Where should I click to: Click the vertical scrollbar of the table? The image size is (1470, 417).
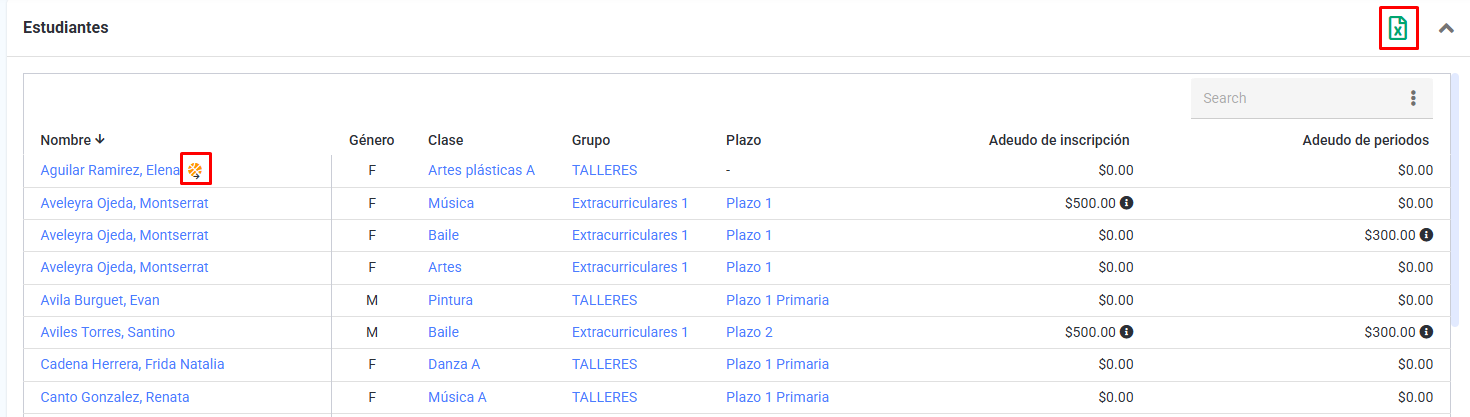click(x=1455, y=200)
